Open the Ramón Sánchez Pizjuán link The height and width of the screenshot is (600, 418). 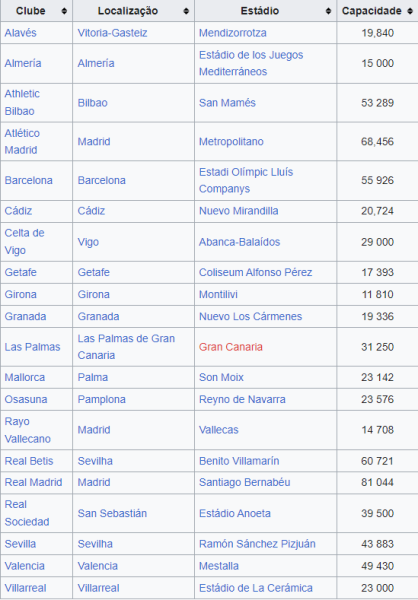pos(257,544)
